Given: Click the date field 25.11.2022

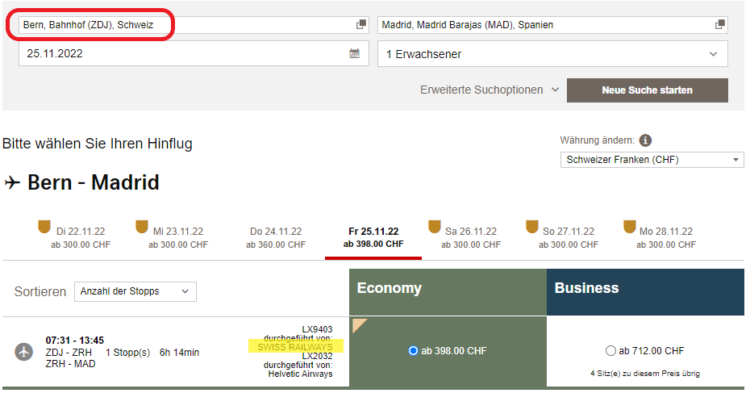Looking at the screenshot, I should [x=194, y=54].
